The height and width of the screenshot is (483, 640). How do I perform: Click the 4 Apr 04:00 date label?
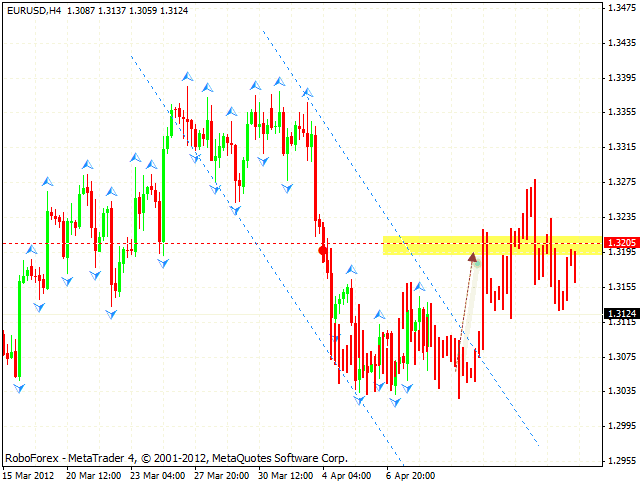[347, 476]
